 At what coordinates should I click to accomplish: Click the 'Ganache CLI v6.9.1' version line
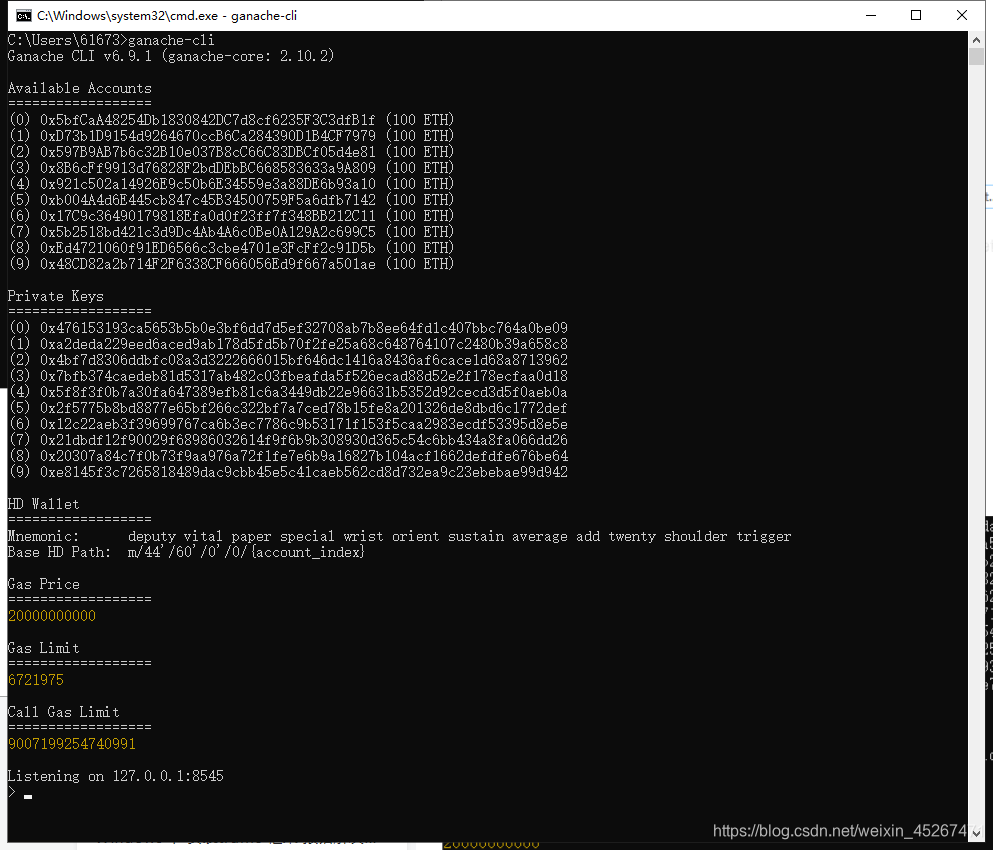[171, 56]
